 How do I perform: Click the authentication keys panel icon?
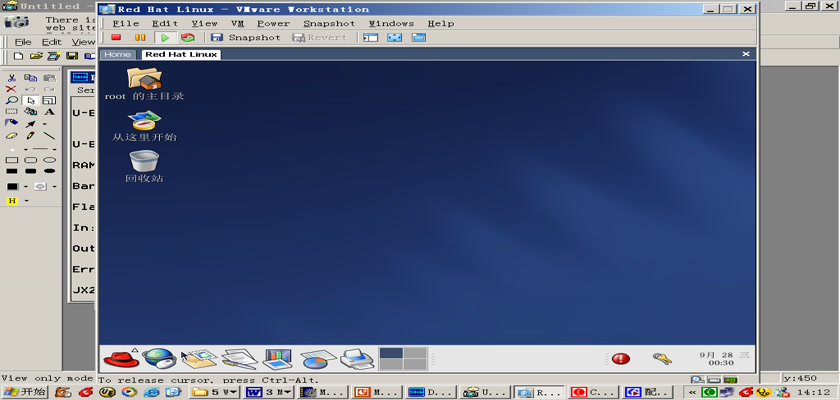[x=662, y=359]
